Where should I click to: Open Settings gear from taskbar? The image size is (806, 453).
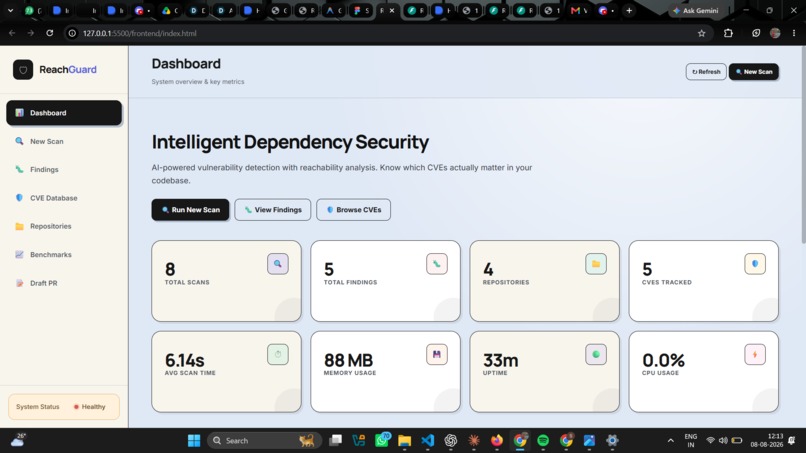pos(612,441)
